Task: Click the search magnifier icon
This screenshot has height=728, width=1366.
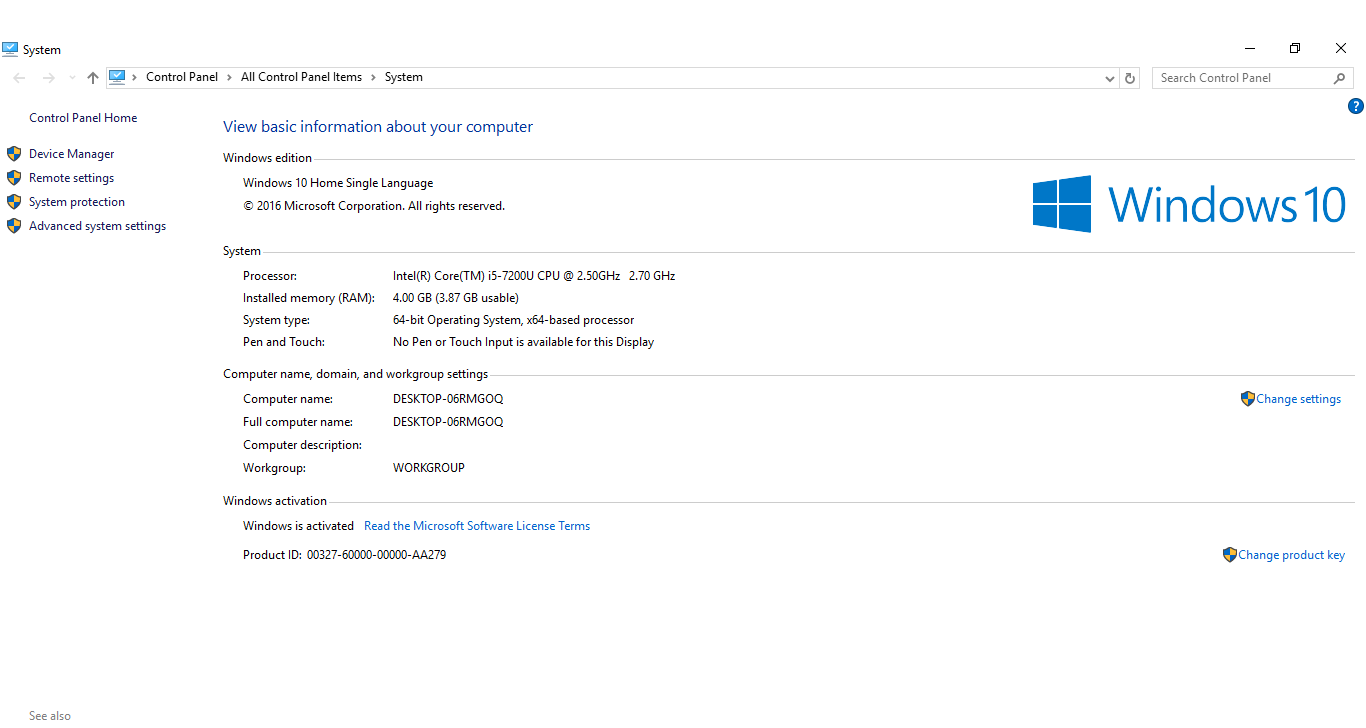Action: pos(1340,78)
